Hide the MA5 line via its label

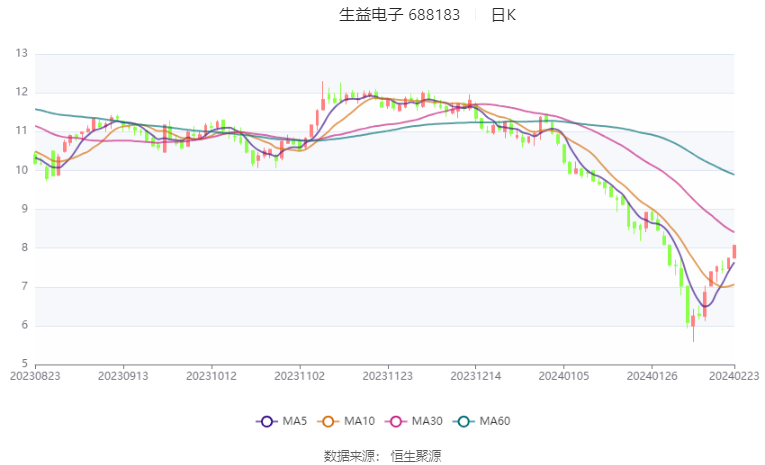click(295, 421)
